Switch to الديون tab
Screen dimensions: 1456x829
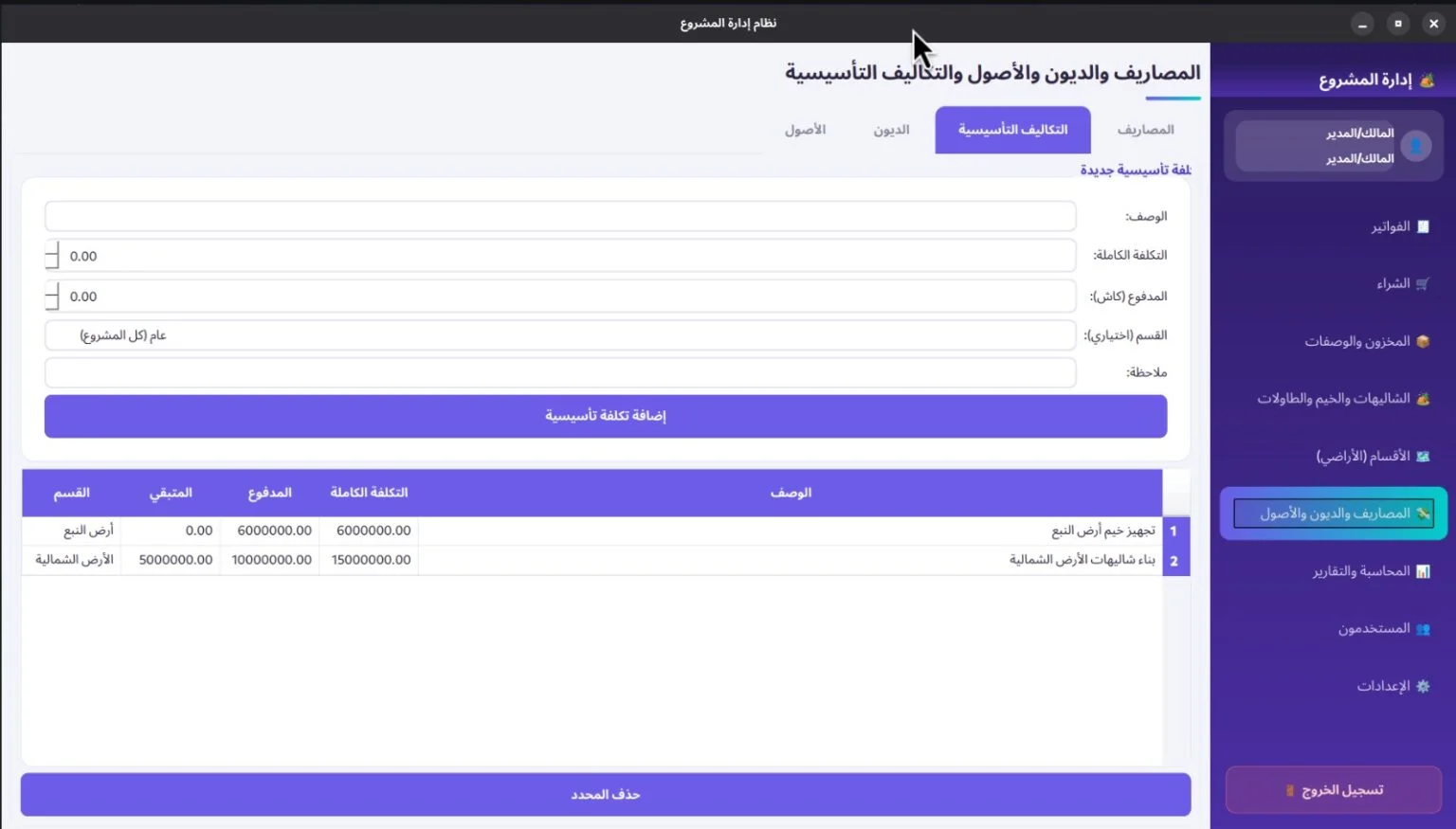click(x=891, y=130)
